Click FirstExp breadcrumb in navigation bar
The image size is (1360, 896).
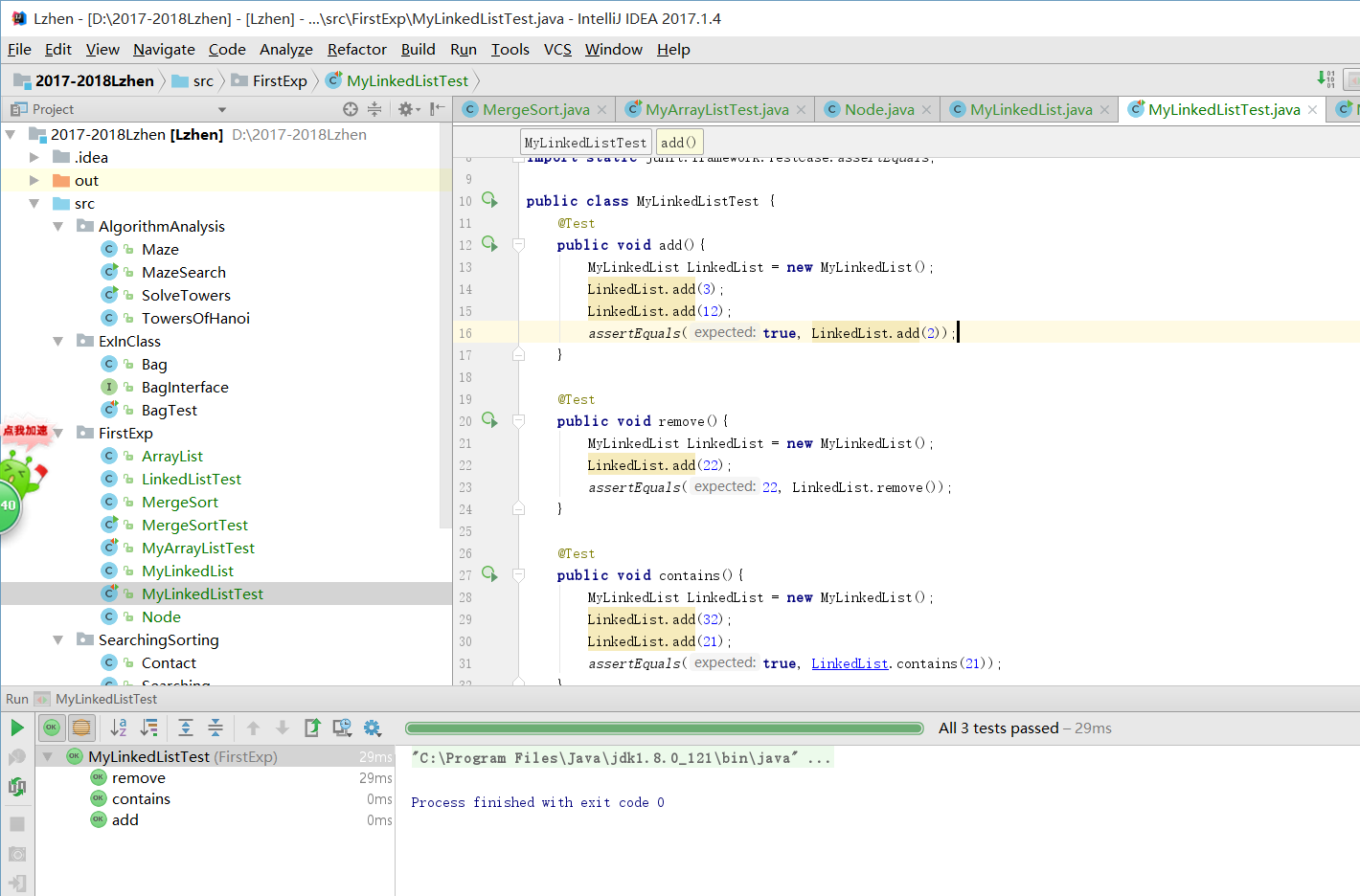[x=269, y=81]
